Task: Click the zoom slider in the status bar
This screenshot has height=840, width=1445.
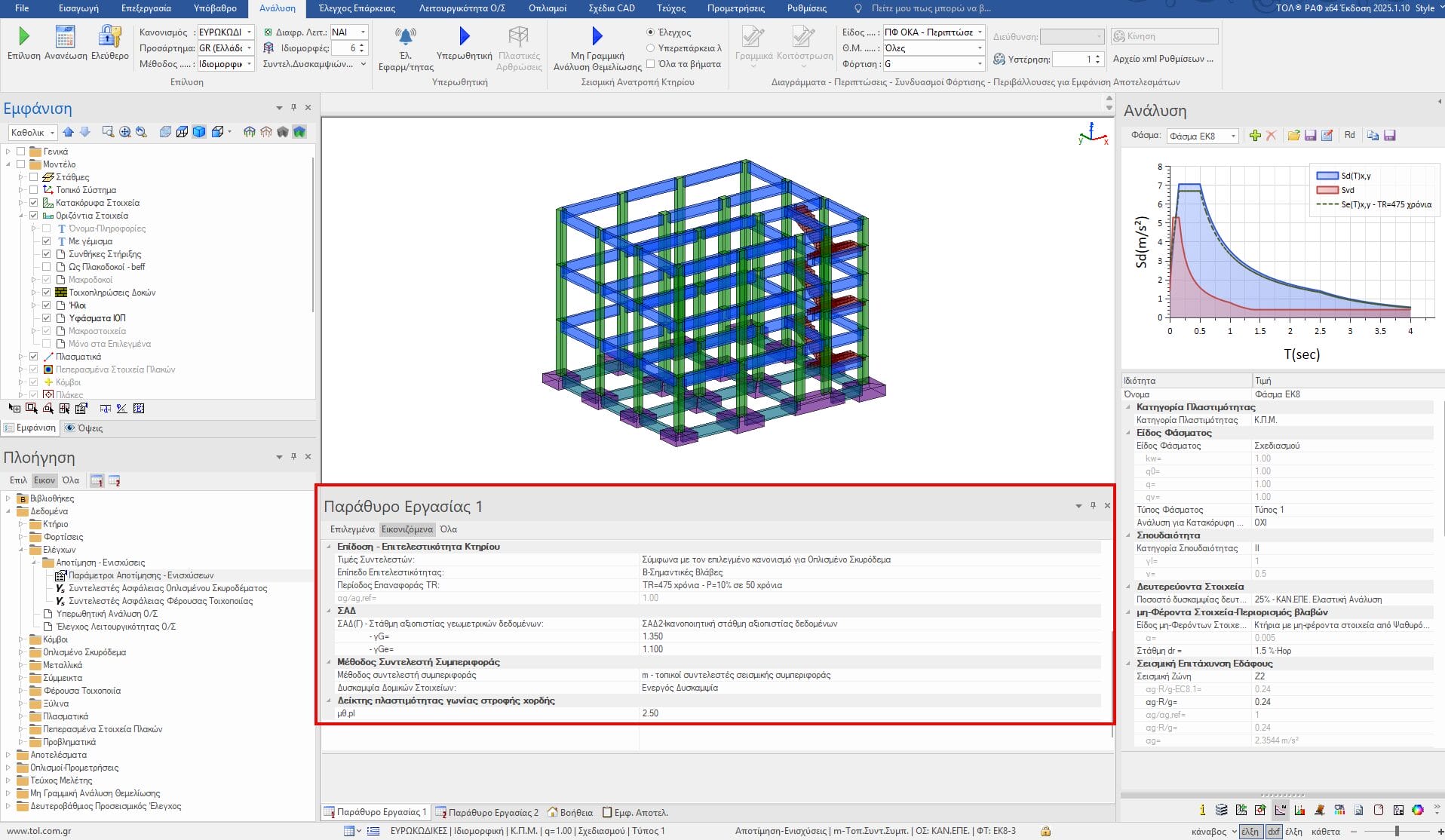Action: click(1397, 831)
